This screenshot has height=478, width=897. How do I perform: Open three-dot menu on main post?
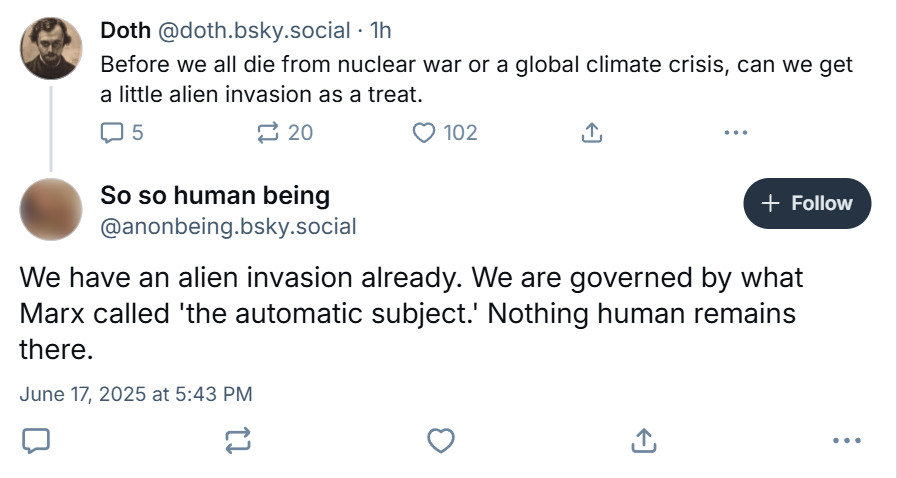[x=846, y=440]
